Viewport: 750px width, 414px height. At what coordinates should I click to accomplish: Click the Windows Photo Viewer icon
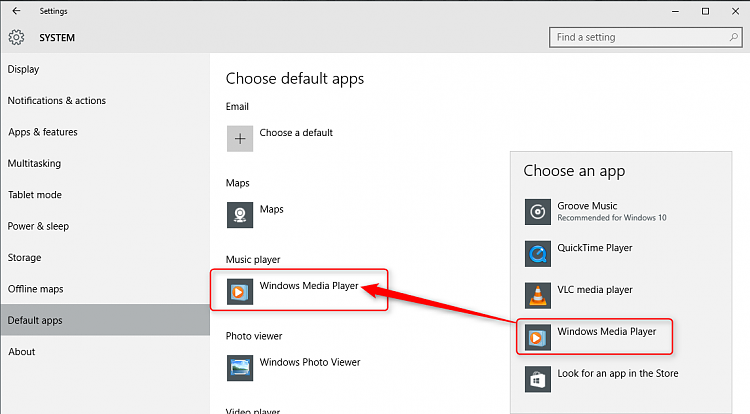pyautogui.click(x=240, y=368)
